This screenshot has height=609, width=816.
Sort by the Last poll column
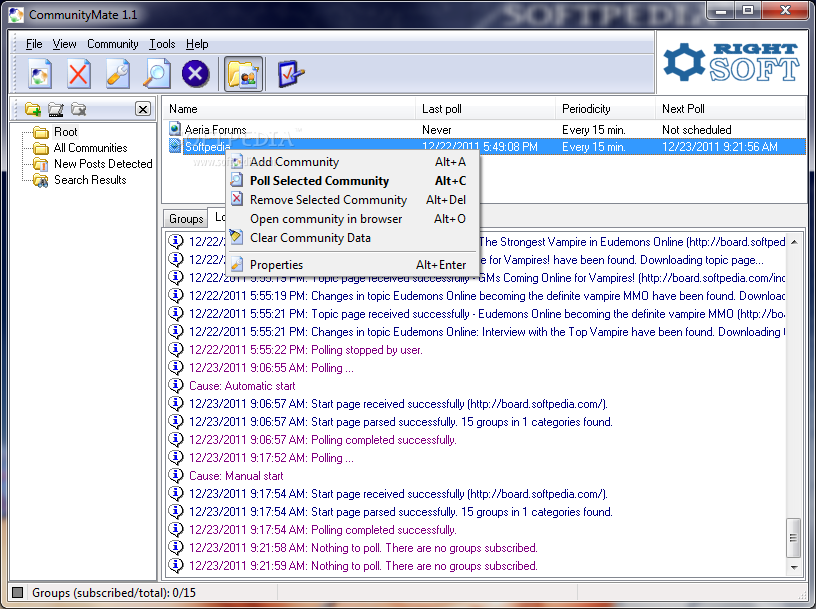pos(486,109)
